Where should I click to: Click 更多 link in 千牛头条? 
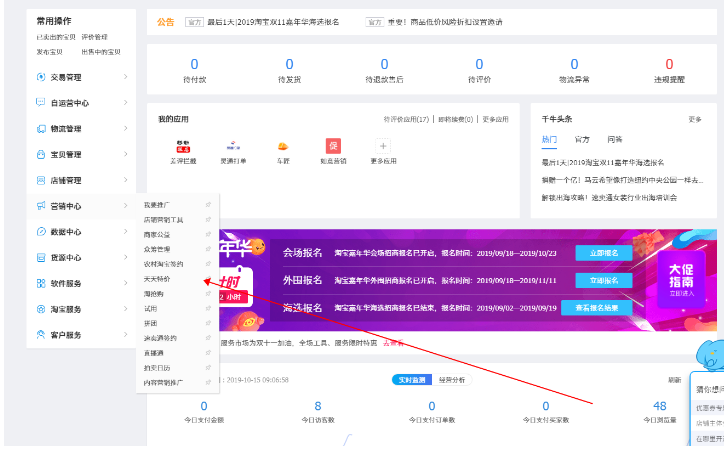tap(695, 119)
